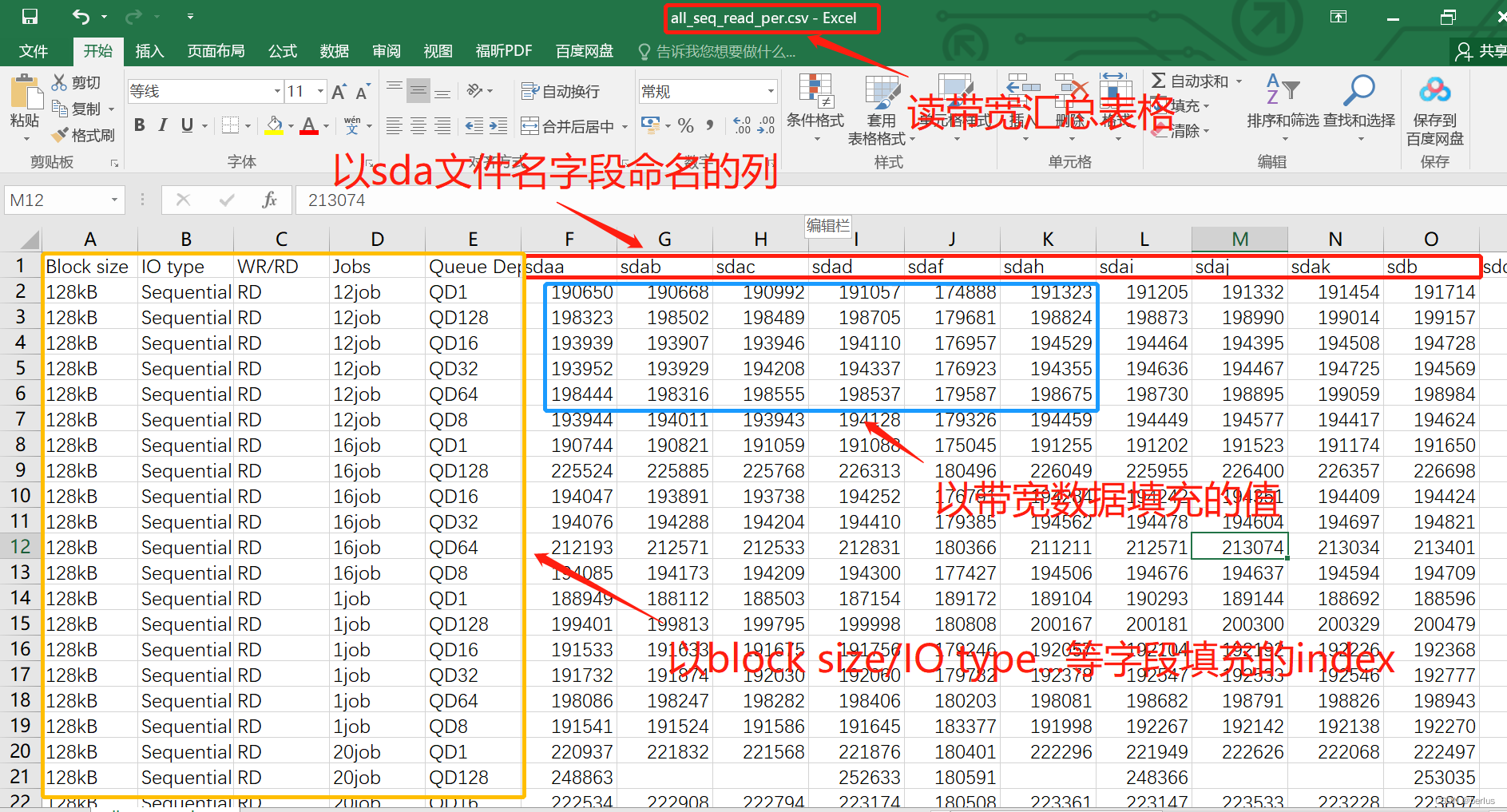Click the text orientation icon
Viewport: 1507px width, 812px height.
[475, 90]
